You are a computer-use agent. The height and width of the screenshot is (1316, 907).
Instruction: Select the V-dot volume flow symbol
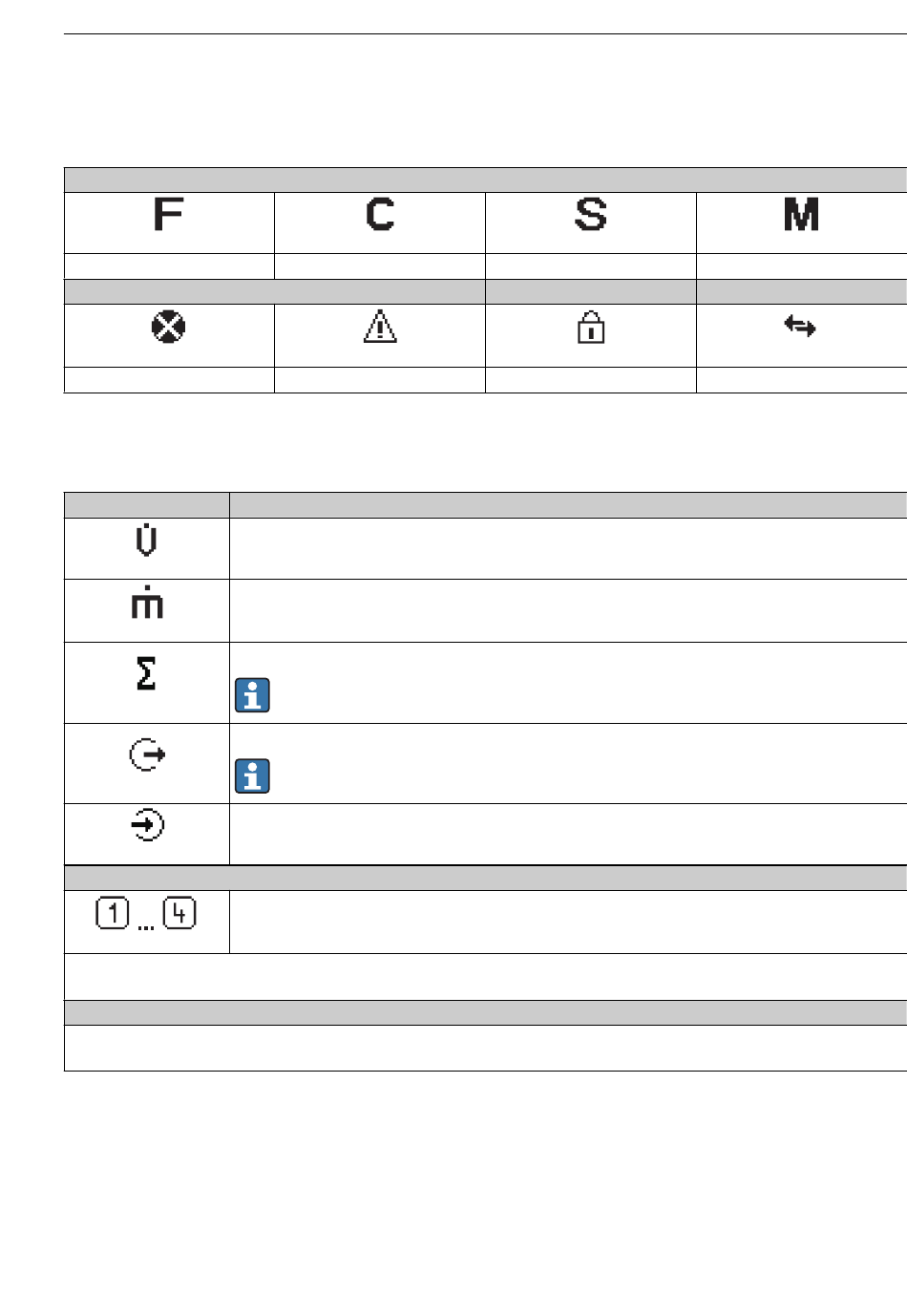[x=146, y=541]
